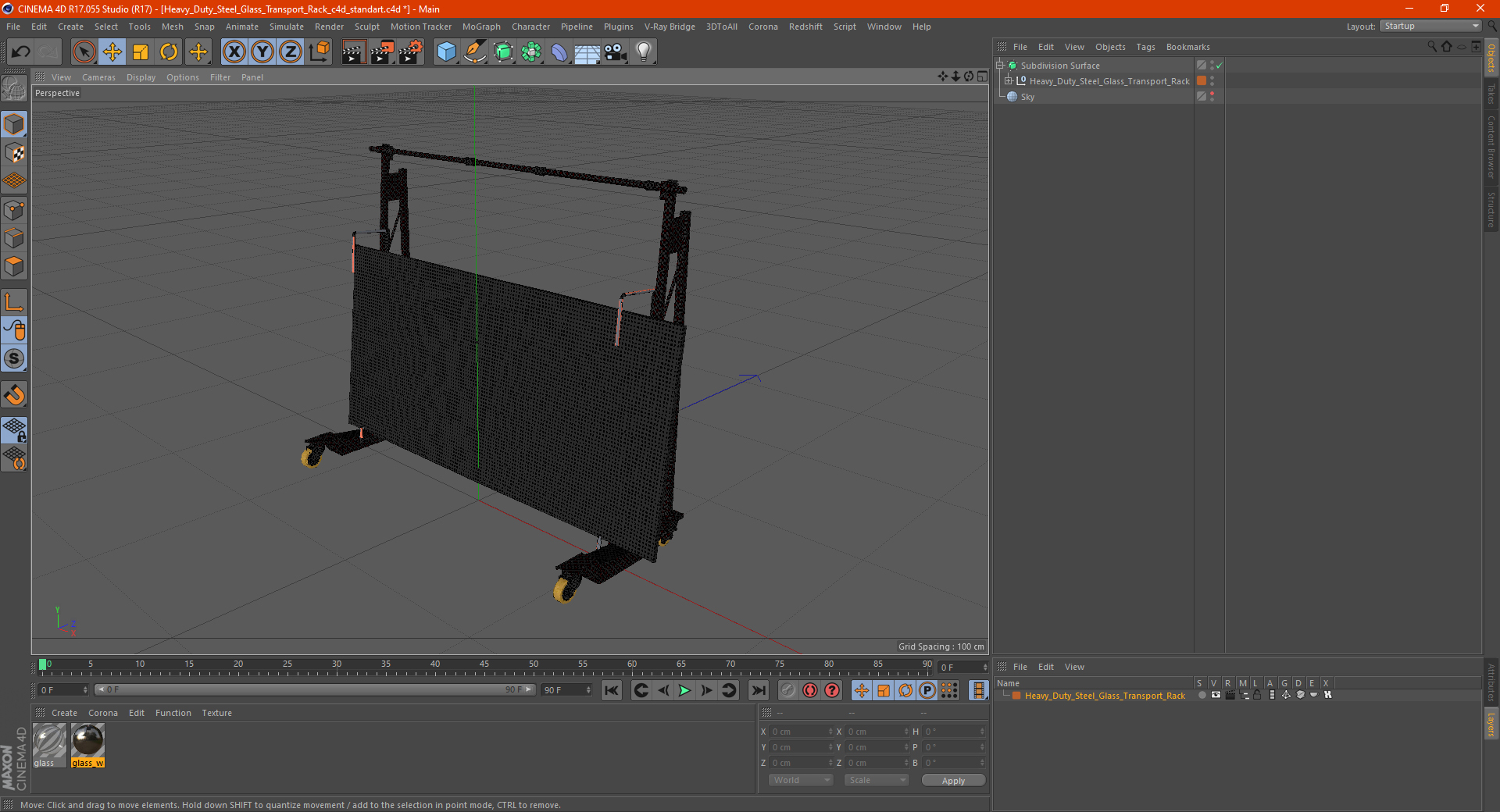The height and width of the screenshot is (812, 1500).
Task: Switch to Points mode
Action: tap(14, 210)
